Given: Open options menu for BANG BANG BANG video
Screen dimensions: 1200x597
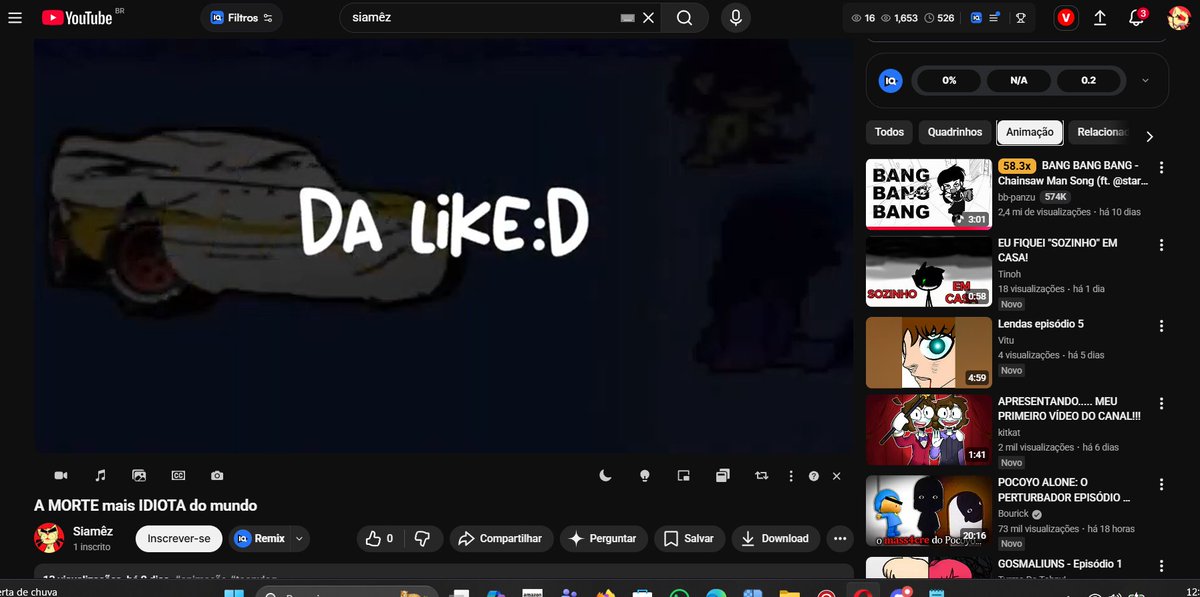Looking at the screenshot, I should [x=1161, y=168].
